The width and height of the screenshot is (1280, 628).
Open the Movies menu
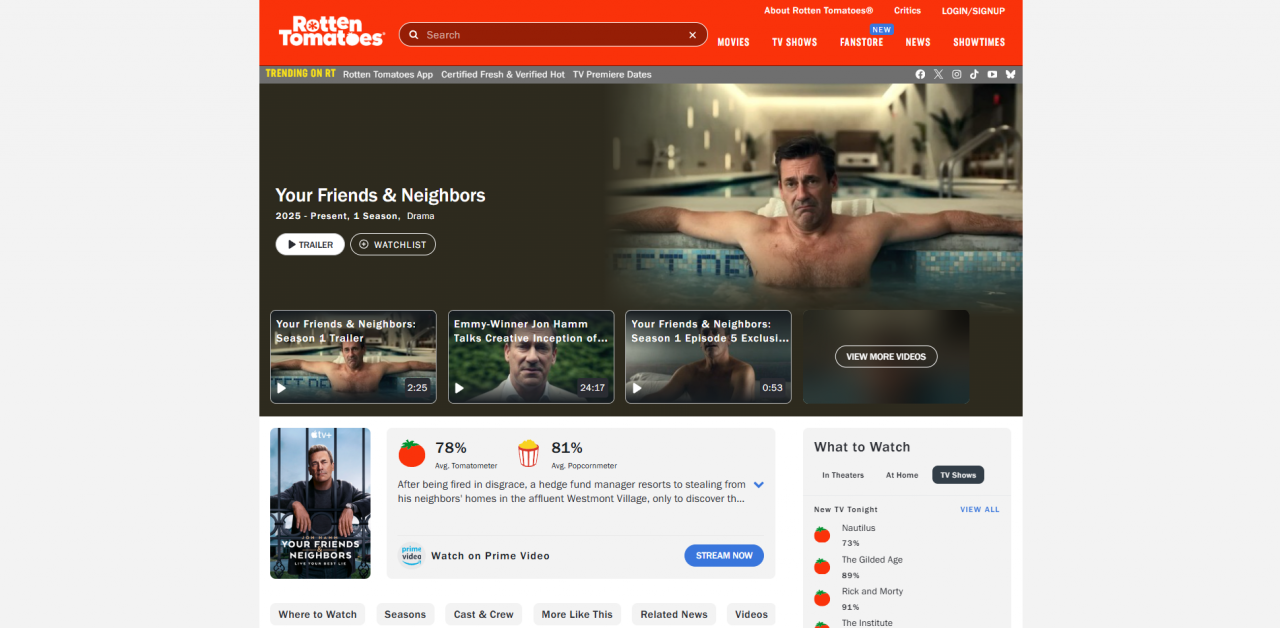(733, 42)
